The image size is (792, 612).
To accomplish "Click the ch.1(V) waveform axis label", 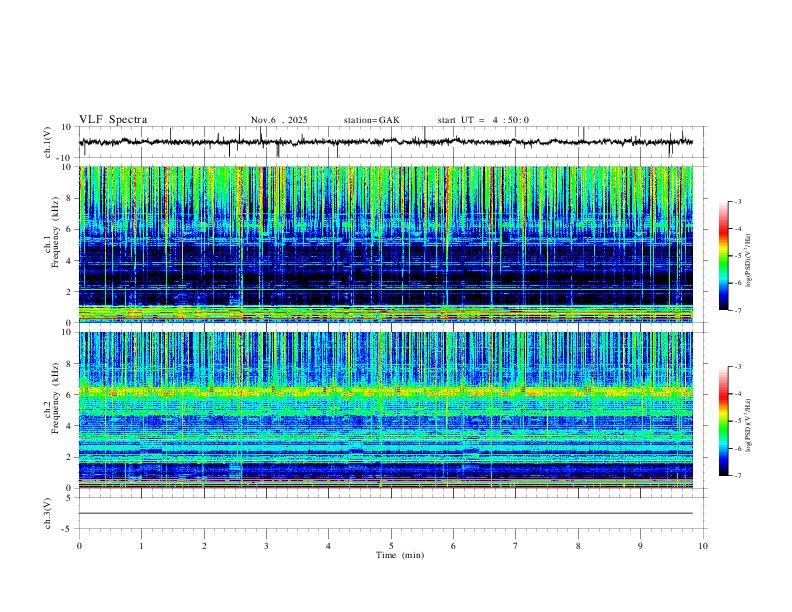I will pos(48,142).
